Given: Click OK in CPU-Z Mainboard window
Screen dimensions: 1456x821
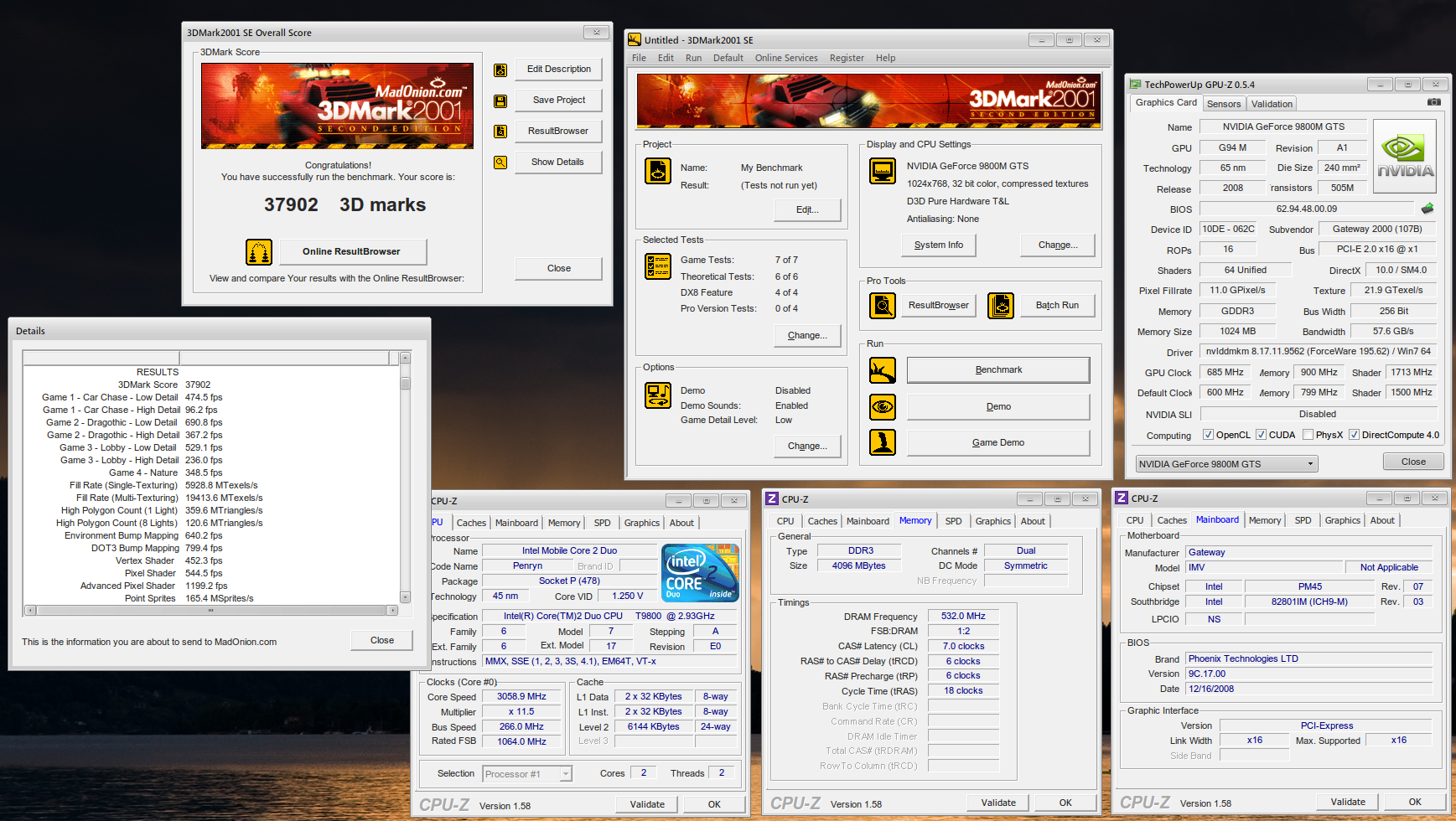Looking at the screenshot, I should 1415,802.
